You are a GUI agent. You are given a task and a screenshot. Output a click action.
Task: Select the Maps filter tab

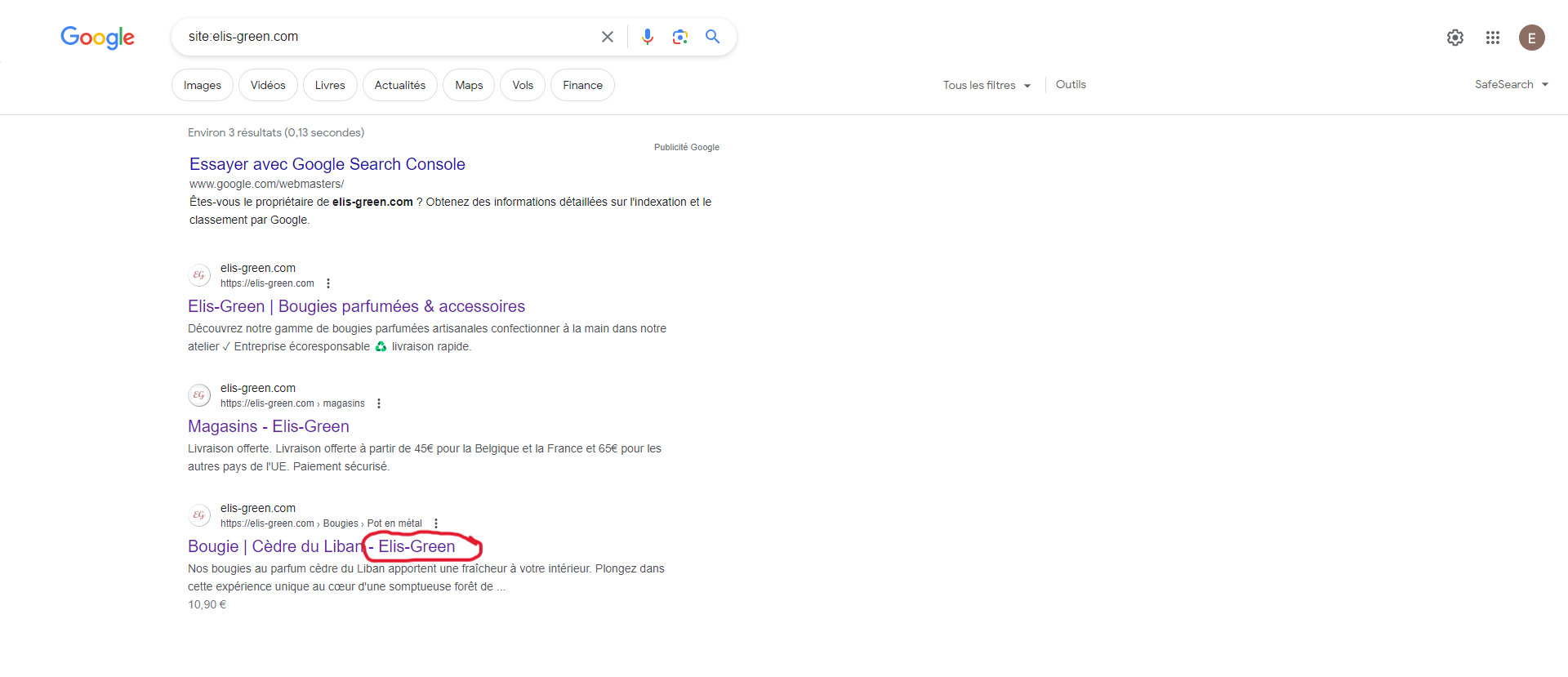pos(469,85)
